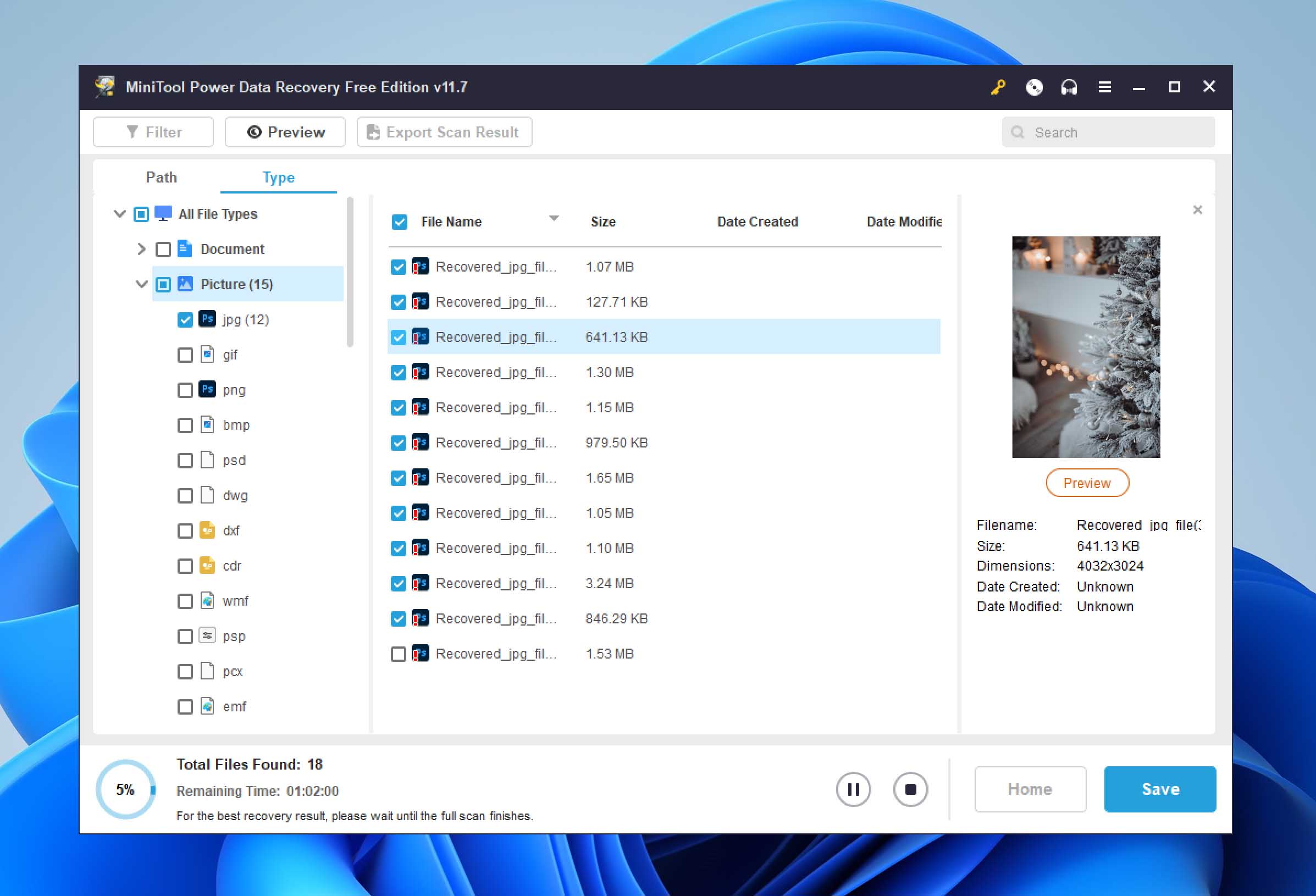Click the cdr file icon

(207, 565)
